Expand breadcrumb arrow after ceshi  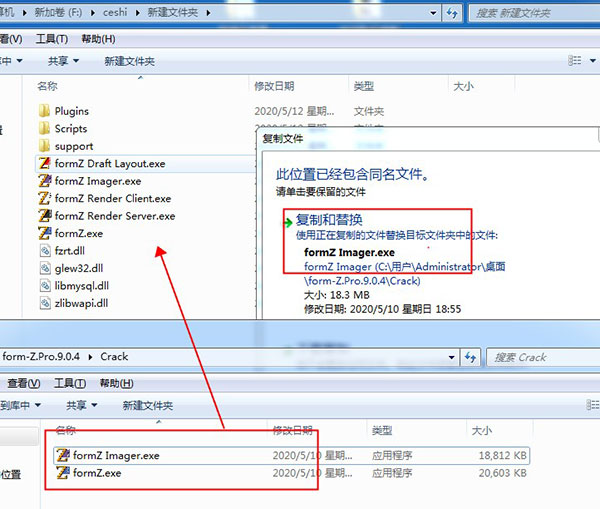[x=137, y=13]
